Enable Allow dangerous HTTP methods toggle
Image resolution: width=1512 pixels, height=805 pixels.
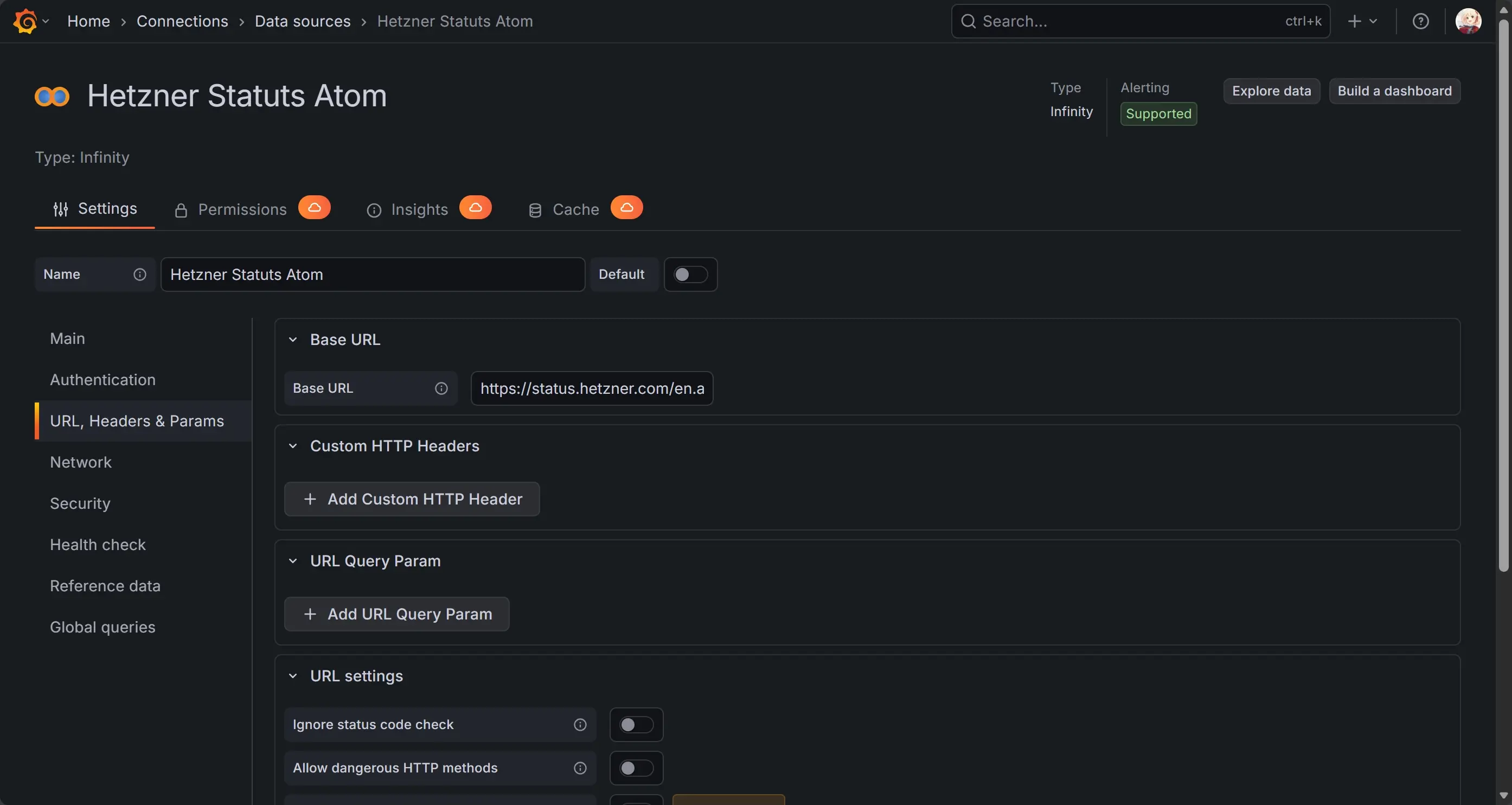[636, 768]
